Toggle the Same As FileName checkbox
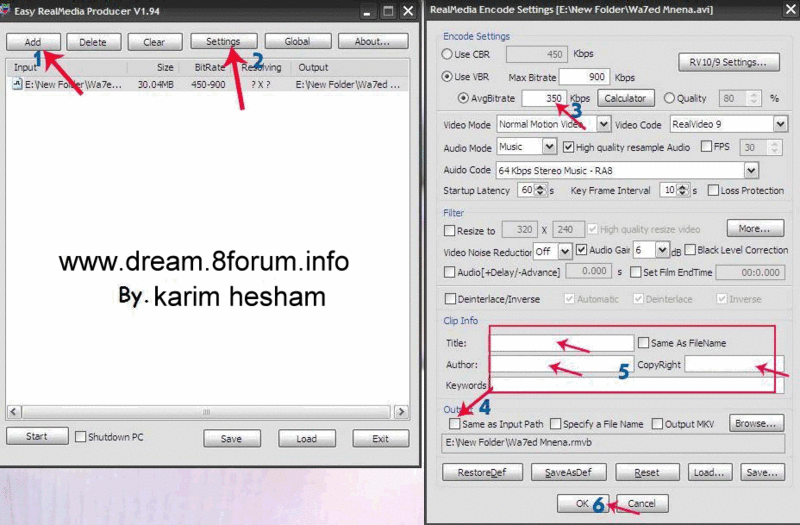 [644, 343]
